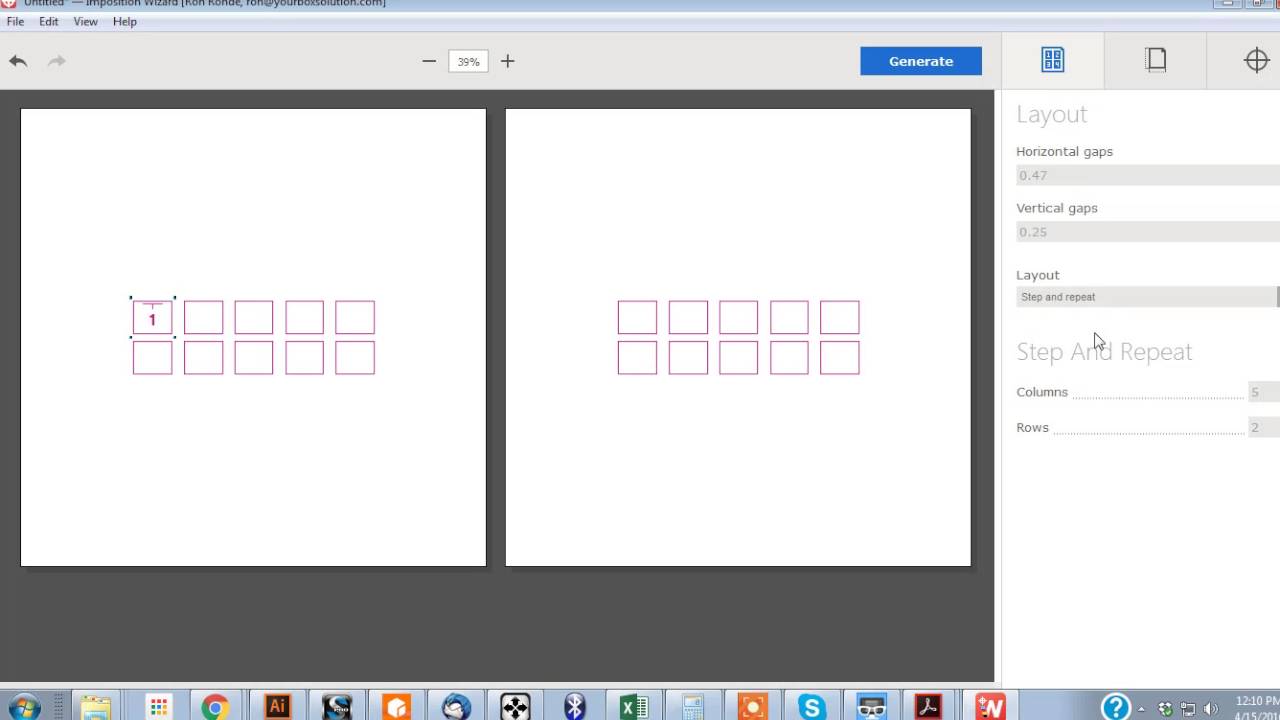The height and width of the screenshot is (720, 1280).
Task: Open the Layout grid panel tab
Action: click(x=1052, y=60)
